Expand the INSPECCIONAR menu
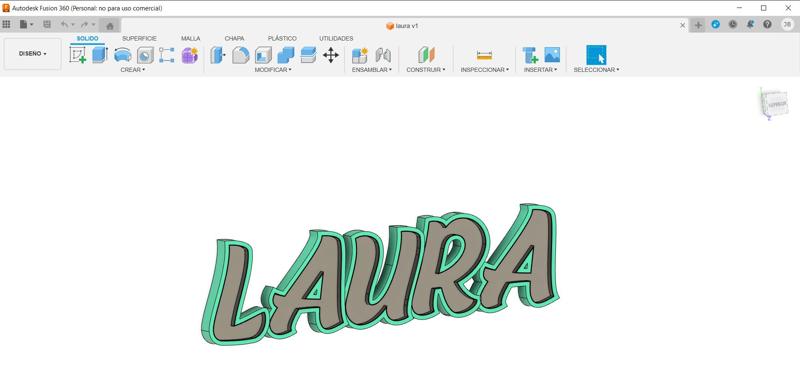 pyautogui.click(x=485, y=69)
